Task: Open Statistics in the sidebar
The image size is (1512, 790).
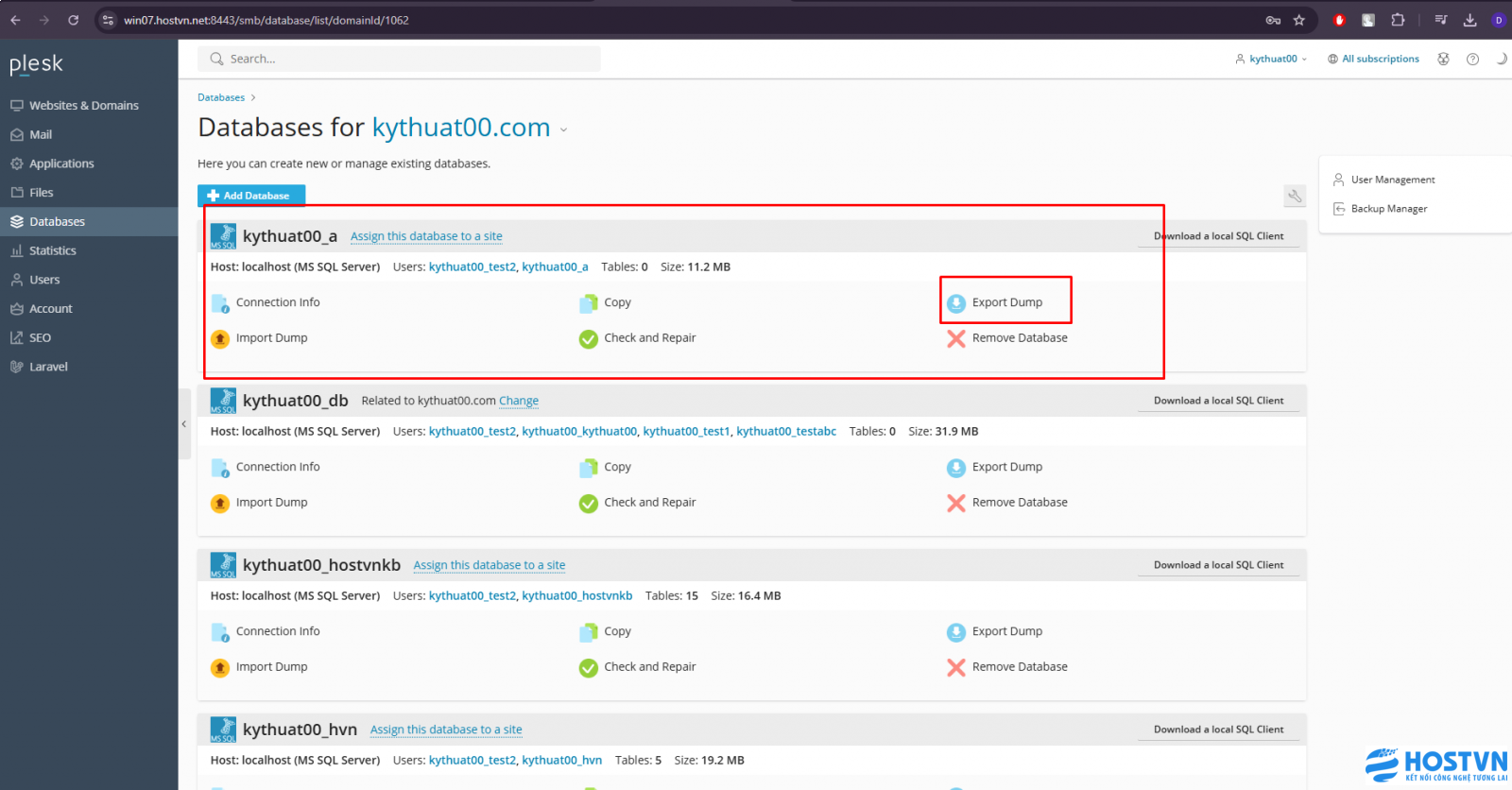Action: point(89,250)
